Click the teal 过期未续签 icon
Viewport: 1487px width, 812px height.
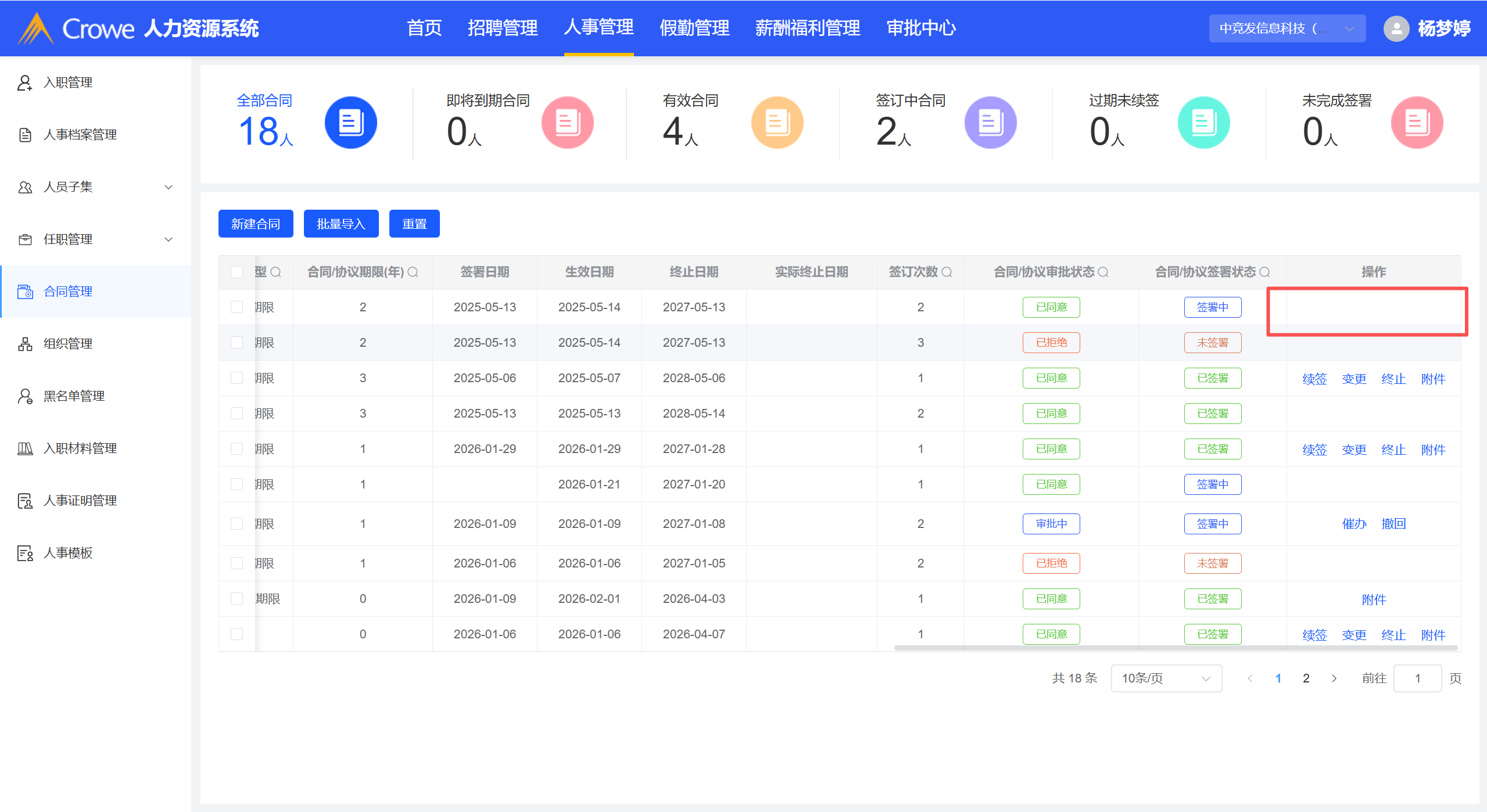(x=1203, y=123)
